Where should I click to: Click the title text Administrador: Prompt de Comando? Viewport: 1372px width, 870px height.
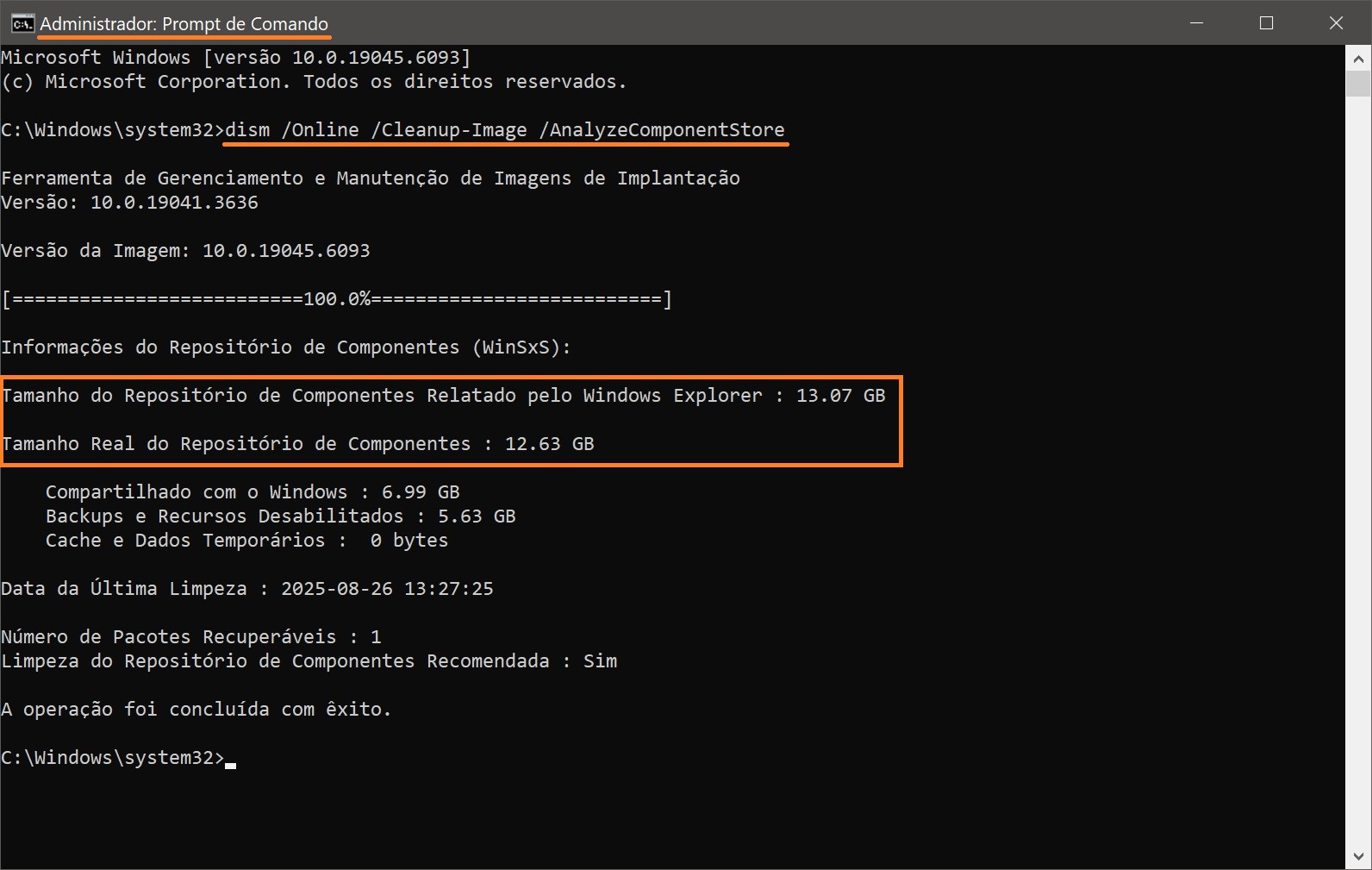click(184, 24)
